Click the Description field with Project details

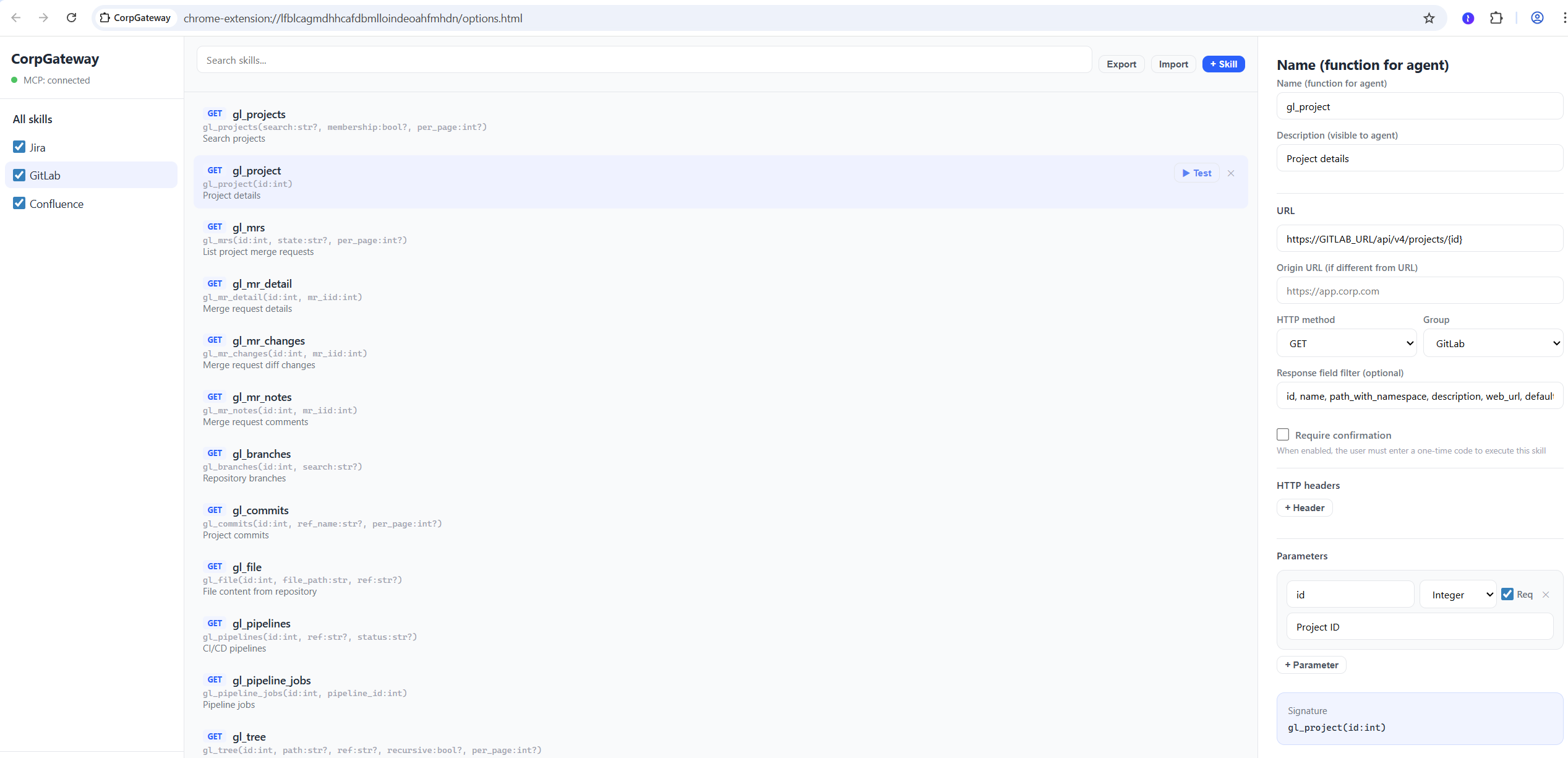[x=1420, y=158]
